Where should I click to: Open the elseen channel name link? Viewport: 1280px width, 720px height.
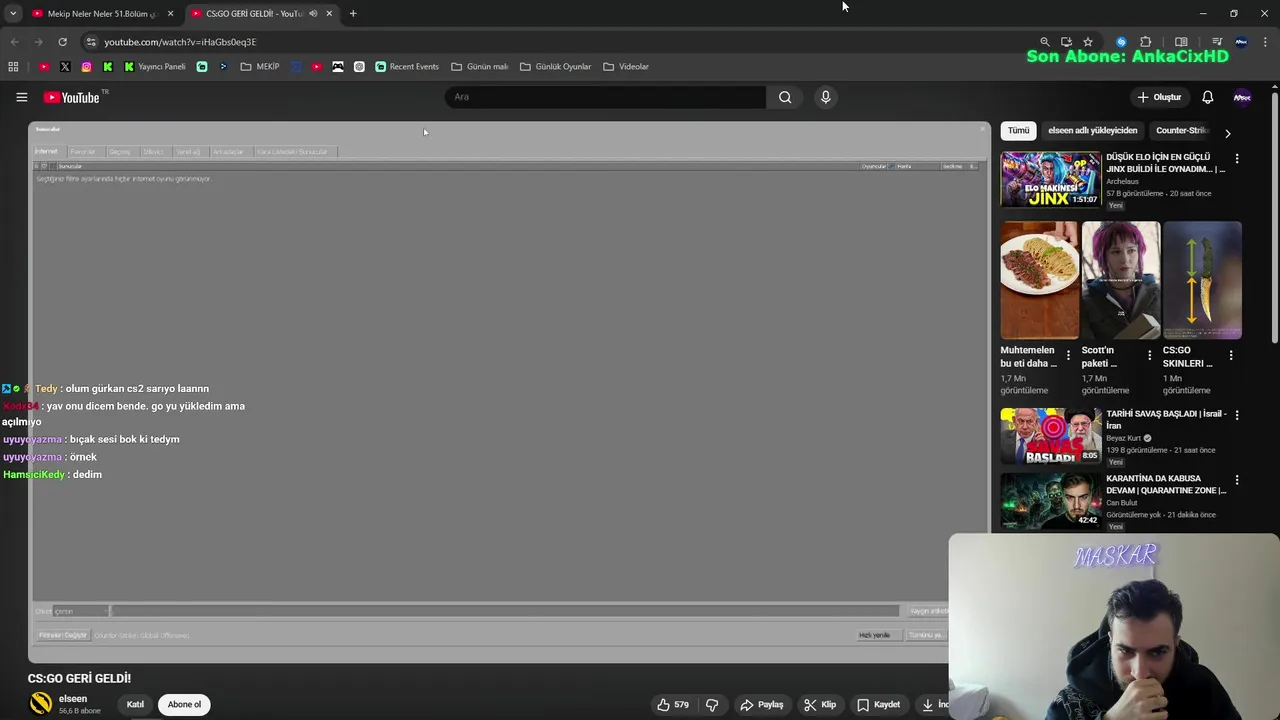[73, 699]
